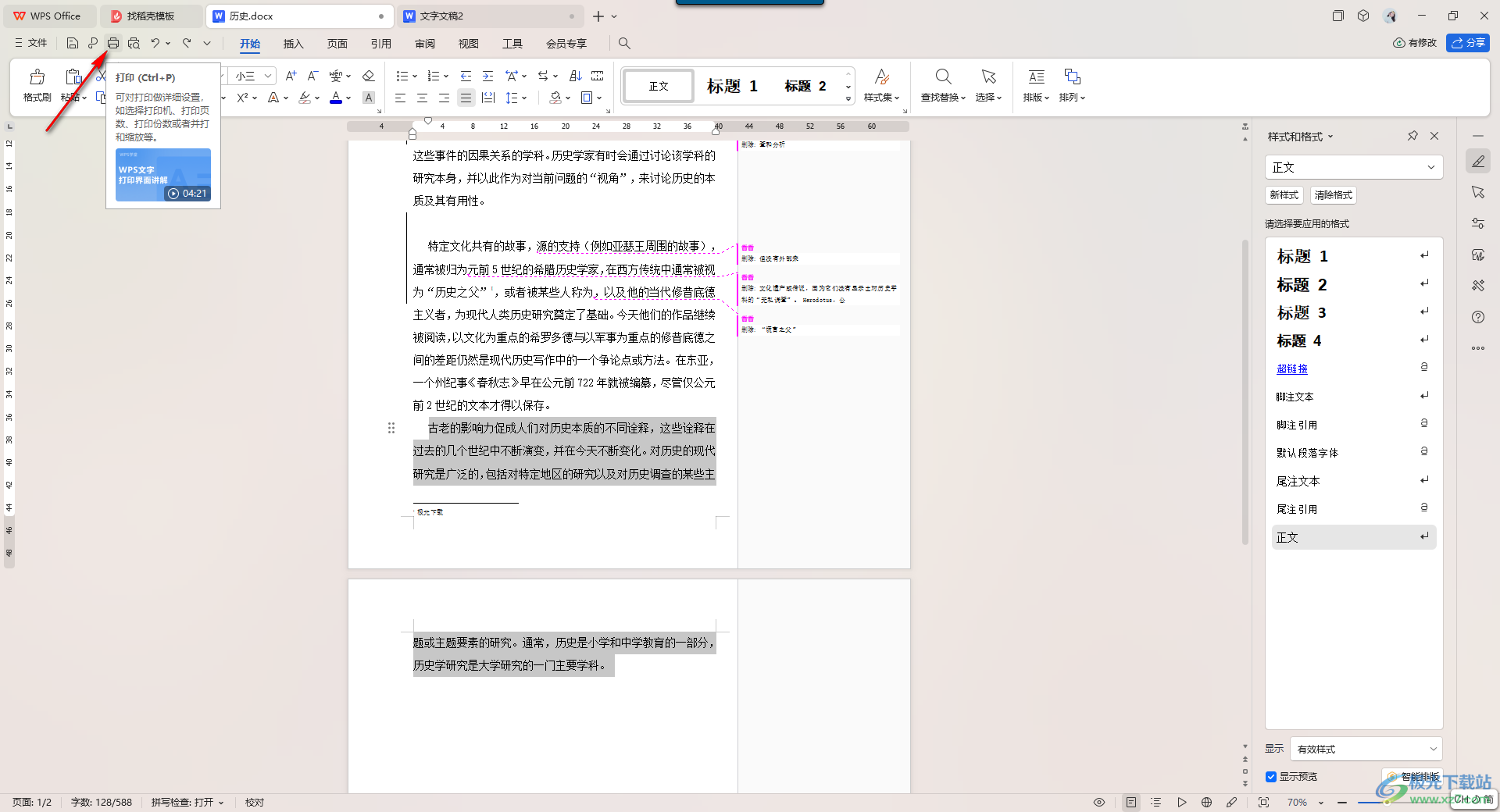Decrease font size with A- icon

coord(312,76)
